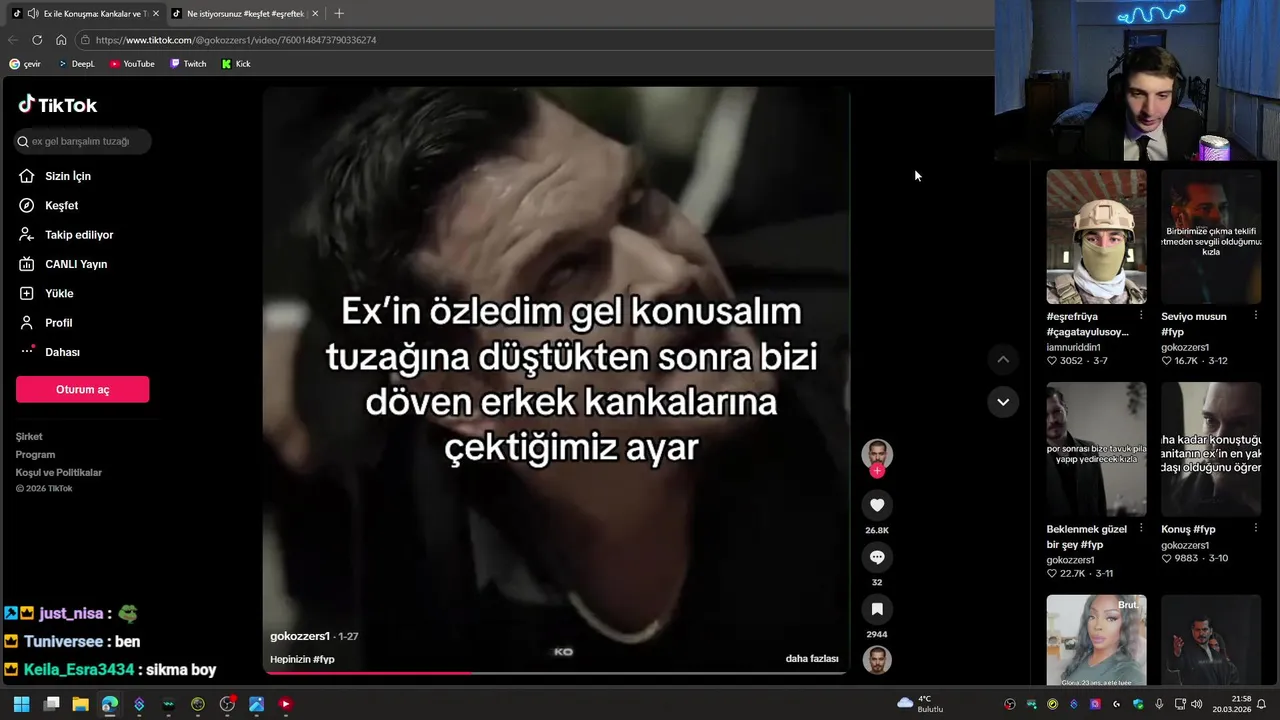The image size is (1280, 720).
Task: Go to previous video with up chevron
Action: click(1003, 359)
